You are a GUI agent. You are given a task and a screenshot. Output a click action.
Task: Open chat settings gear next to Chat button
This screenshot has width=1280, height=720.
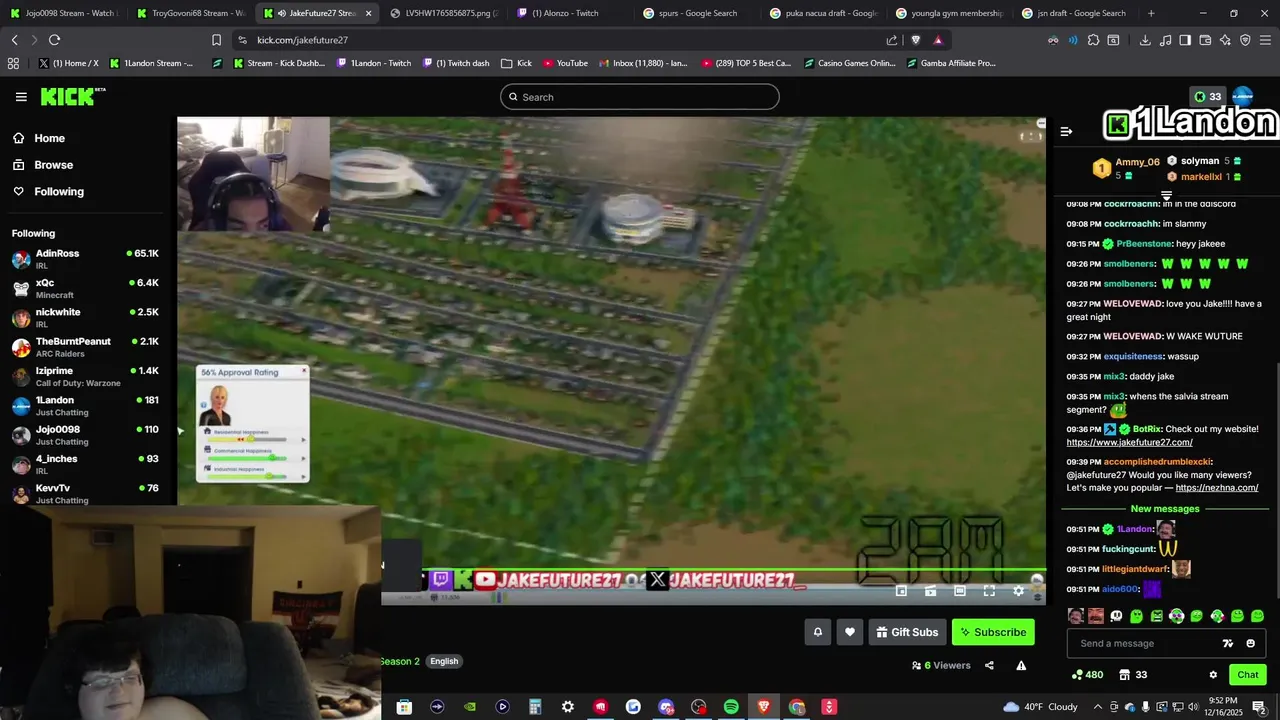[x=1213, y=675]
